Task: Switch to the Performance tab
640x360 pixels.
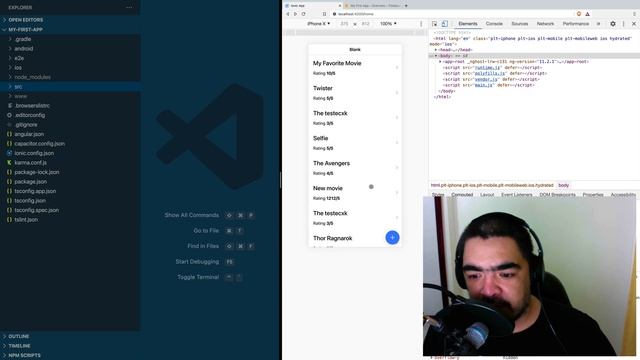Action: pos(576,24)
